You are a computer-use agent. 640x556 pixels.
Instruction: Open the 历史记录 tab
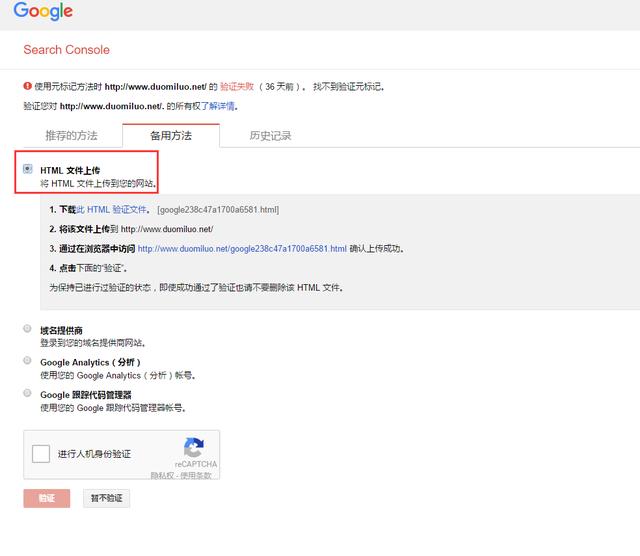point(270,136)
